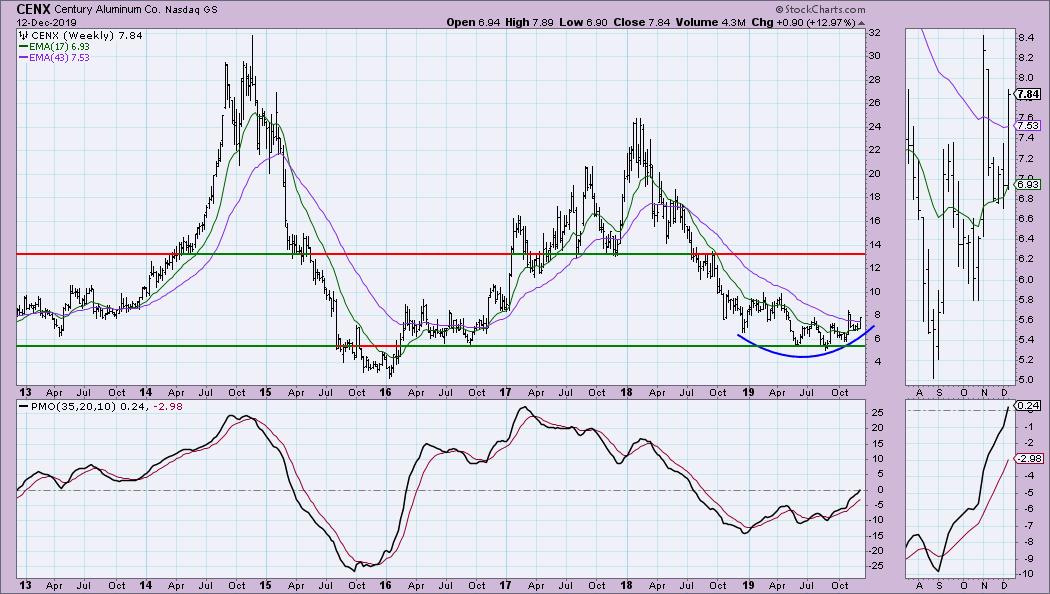
Task: Click the -2.98 PMO signal tag
Action: click(x=1029, y=459)
